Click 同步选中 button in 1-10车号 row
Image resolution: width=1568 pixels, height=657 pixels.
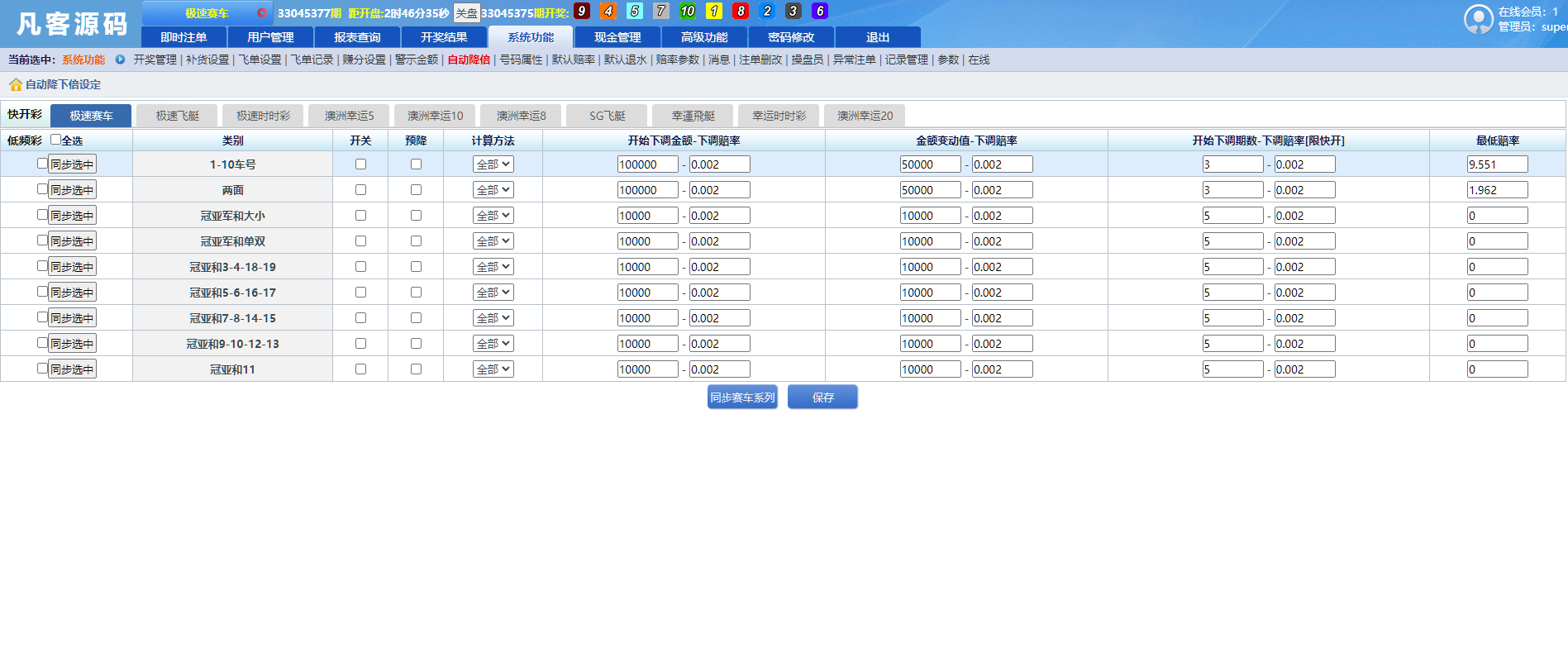(72, 164)
